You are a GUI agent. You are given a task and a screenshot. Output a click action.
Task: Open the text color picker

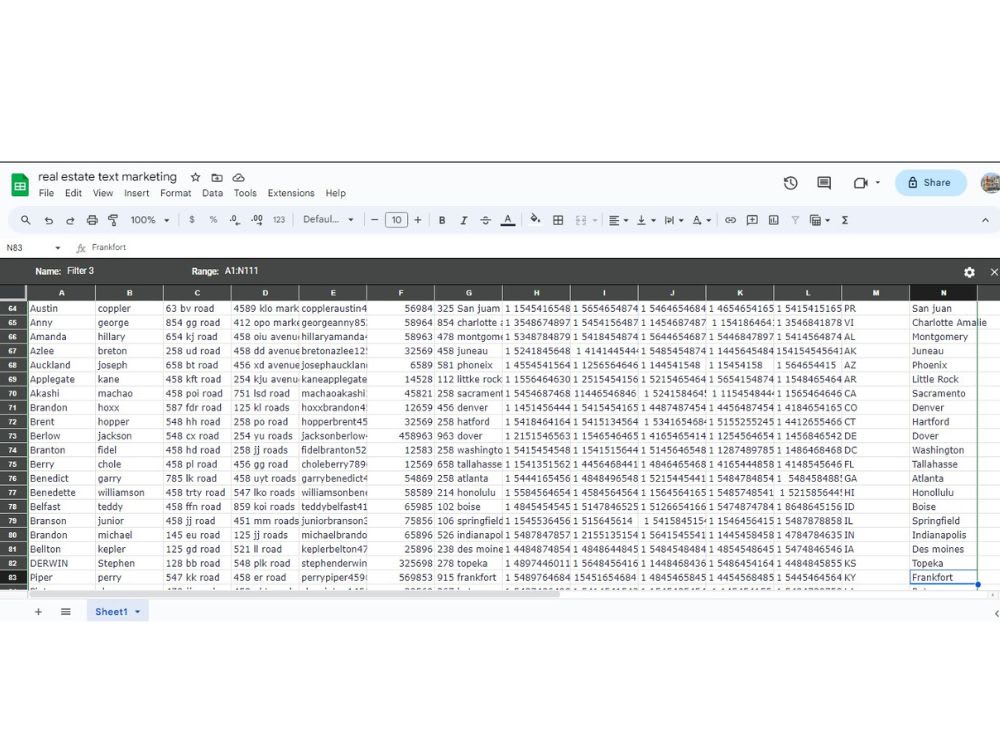(x=508, y=220)
